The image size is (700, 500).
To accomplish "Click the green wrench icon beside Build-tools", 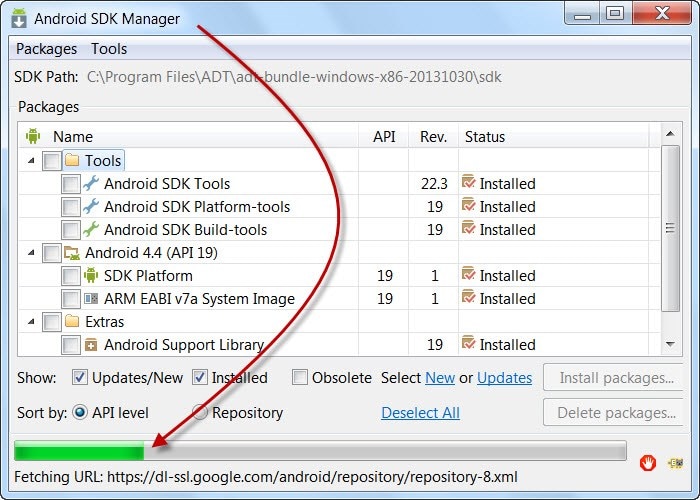I will point(91,229).
